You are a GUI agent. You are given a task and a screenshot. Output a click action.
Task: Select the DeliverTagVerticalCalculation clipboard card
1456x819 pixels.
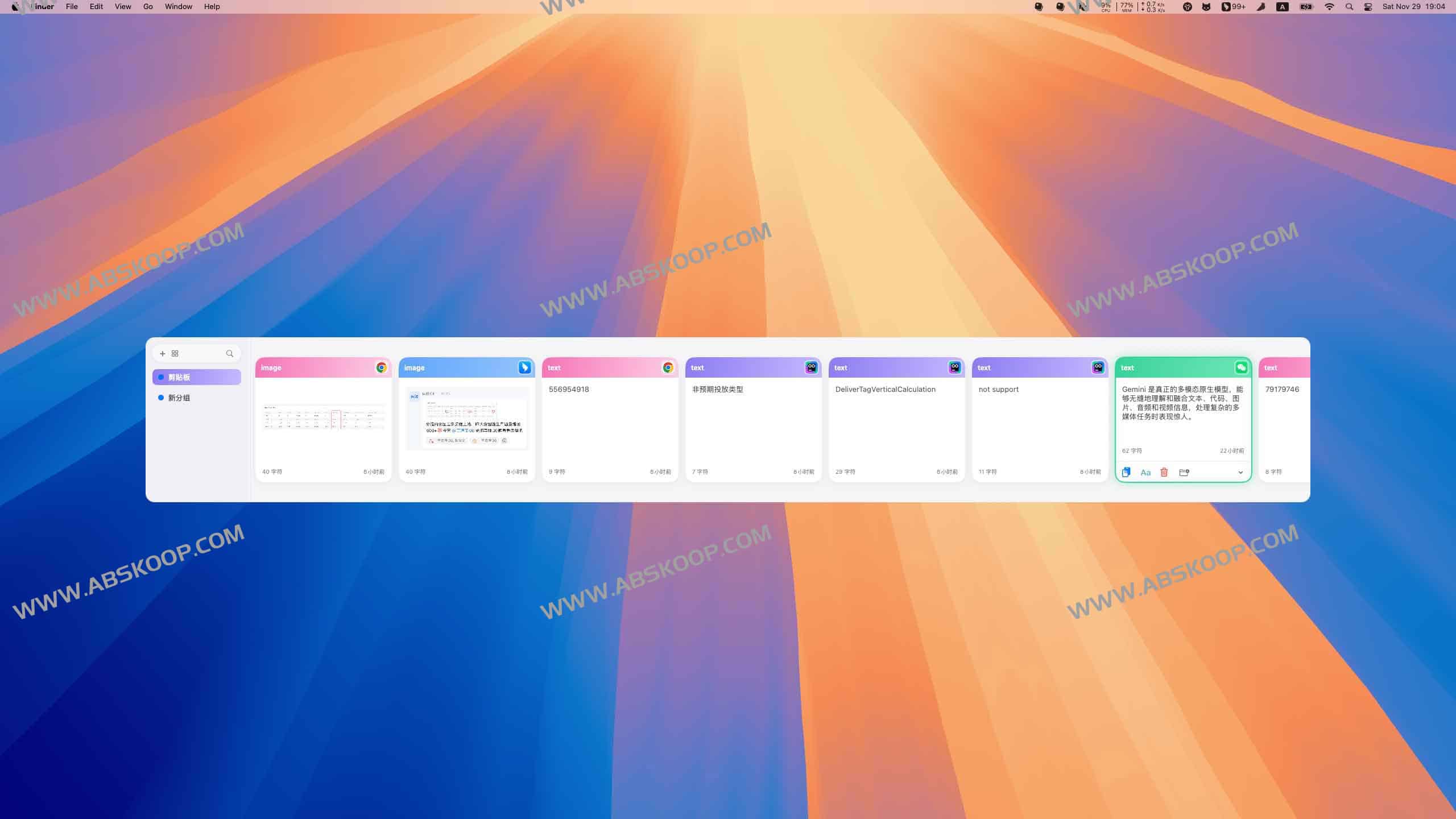click(x=896, y=421)
